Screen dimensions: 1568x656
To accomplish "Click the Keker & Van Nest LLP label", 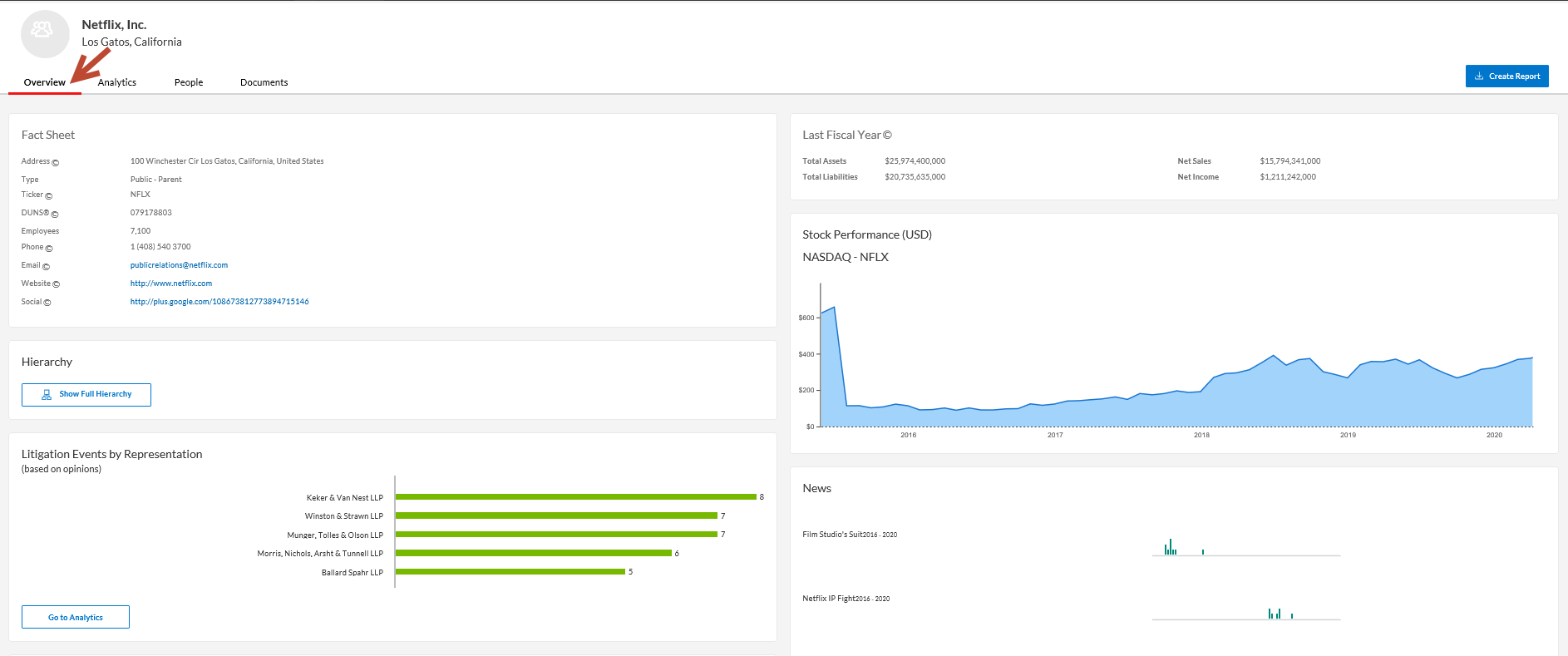I will [x=345, y=498].
